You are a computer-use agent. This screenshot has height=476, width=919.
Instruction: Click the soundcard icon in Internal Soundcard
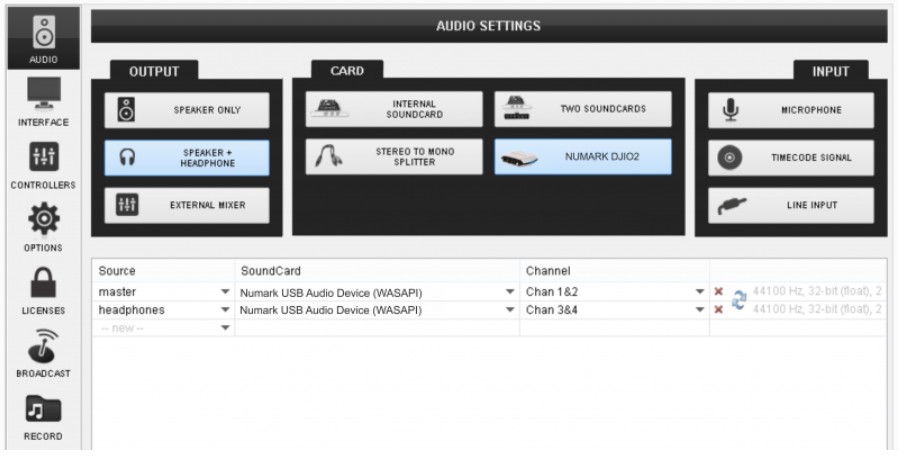[x=330, y=108]
